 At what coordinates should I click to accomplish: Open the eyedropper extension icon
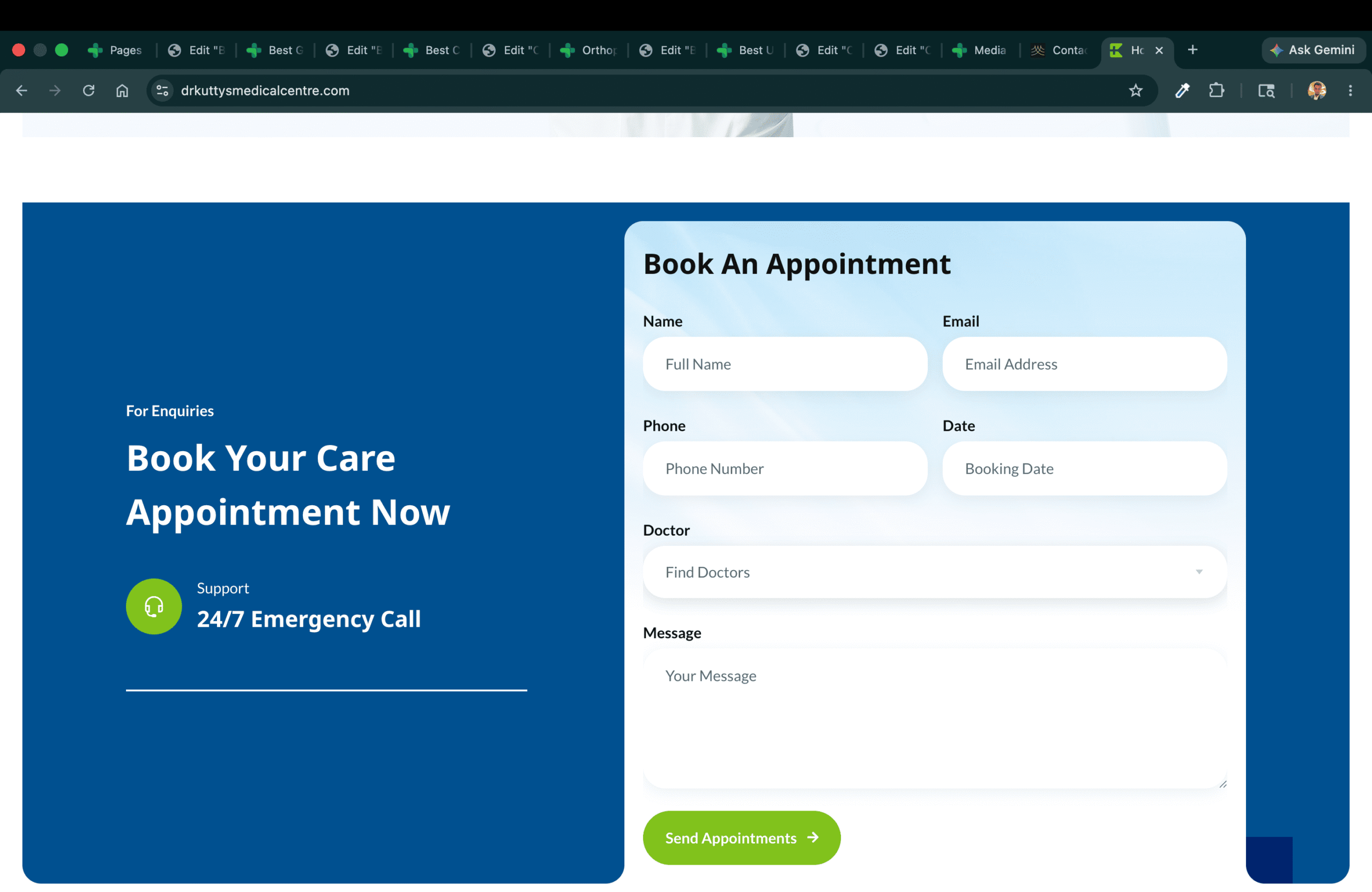point(1182,91)
